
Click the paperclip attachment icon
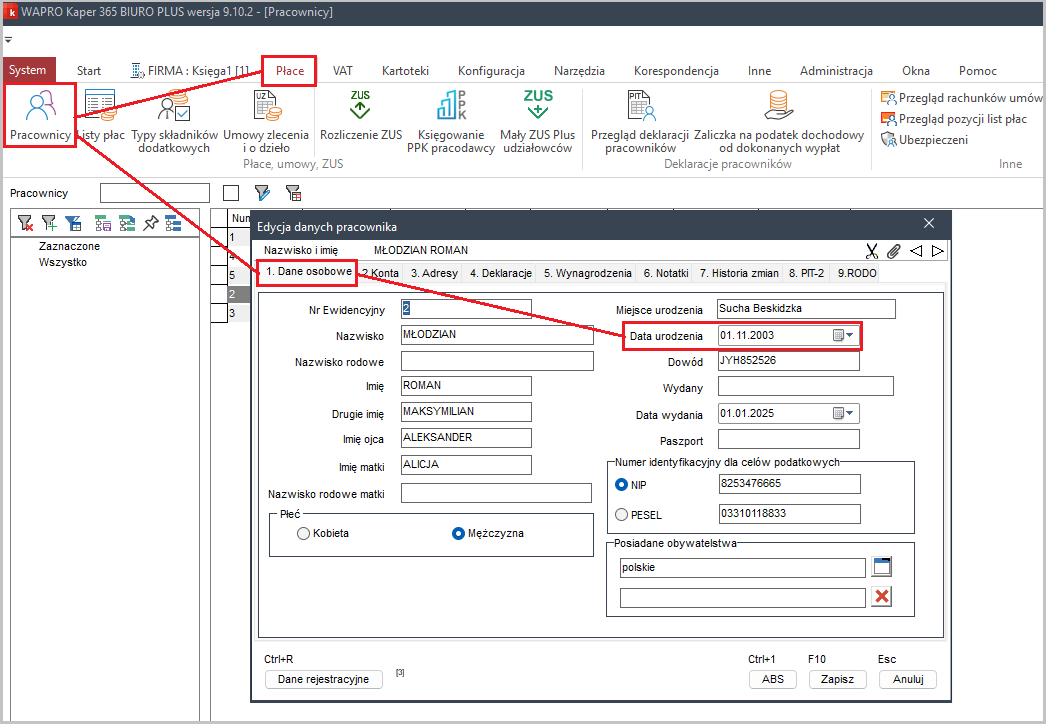894,251
